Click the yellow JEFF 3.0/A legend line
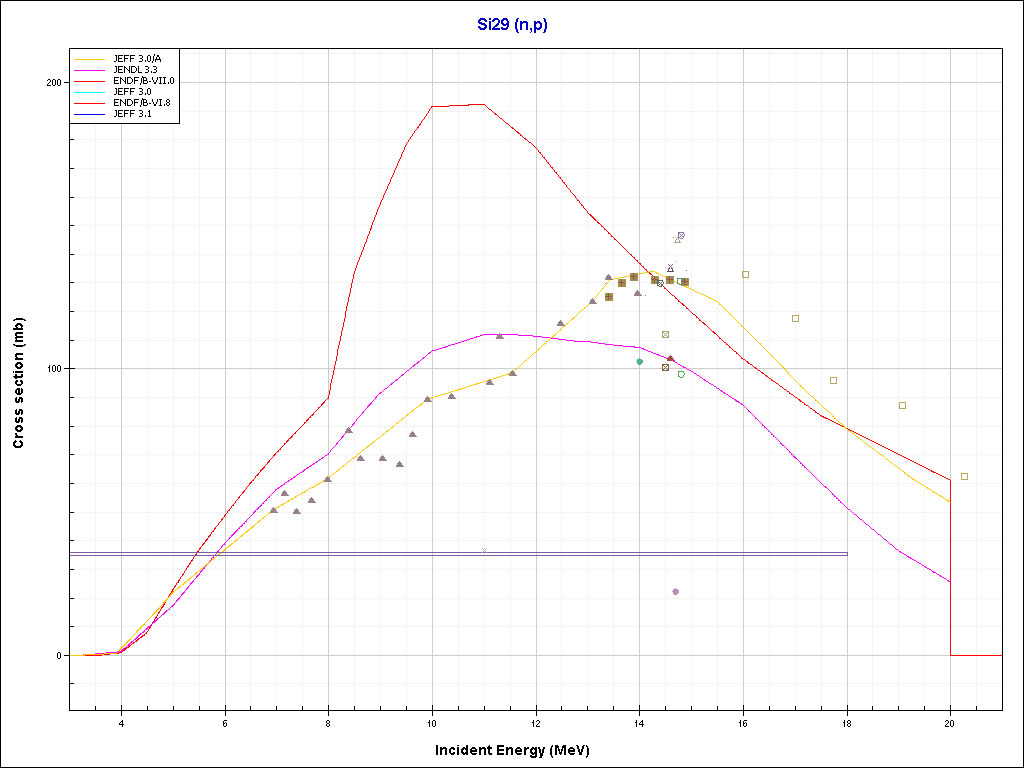 90,59
